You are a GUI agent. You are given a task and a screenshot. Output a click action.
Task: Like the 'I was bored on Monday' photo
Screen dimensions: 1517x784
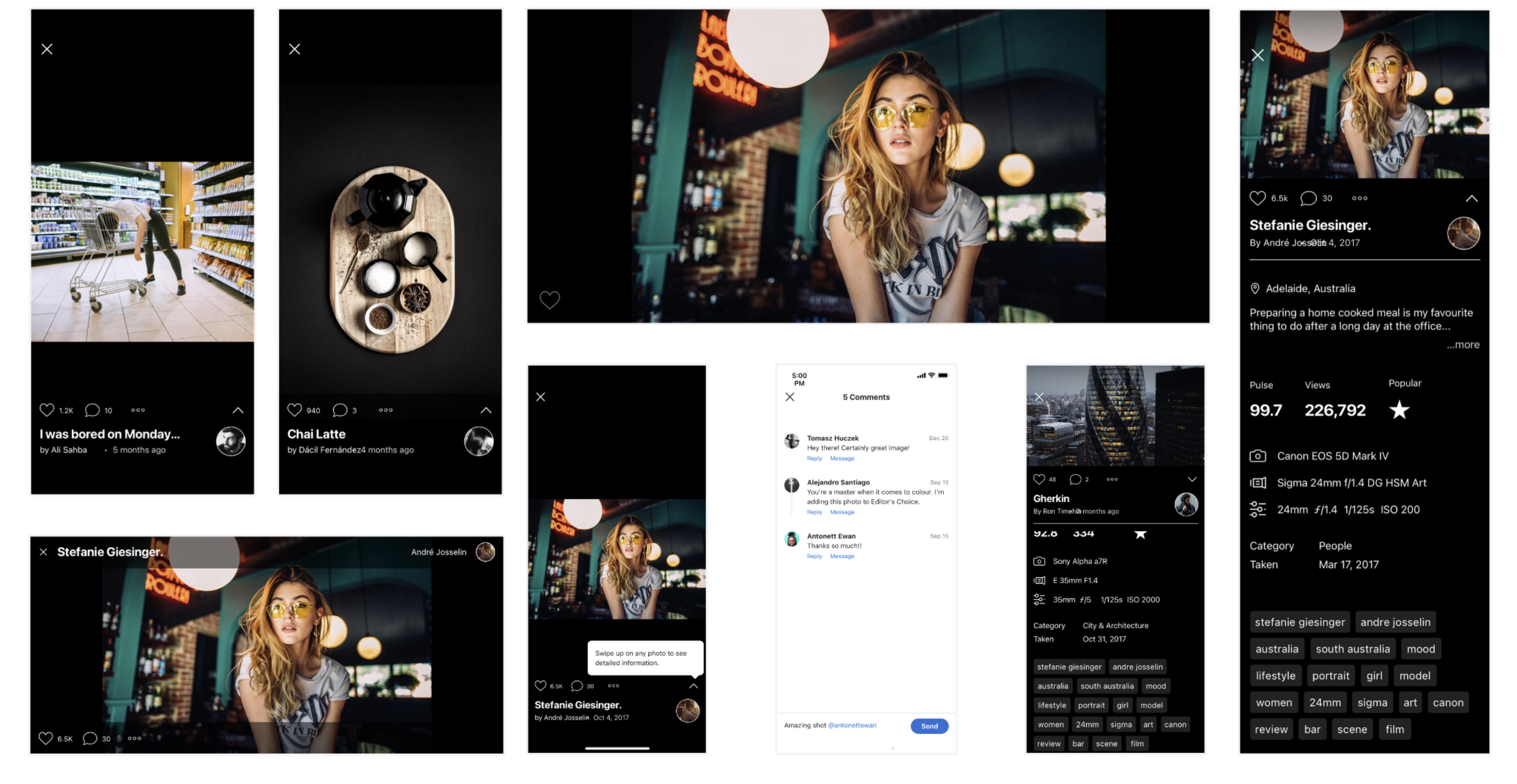pyautogui.click(x=47, y=410)
